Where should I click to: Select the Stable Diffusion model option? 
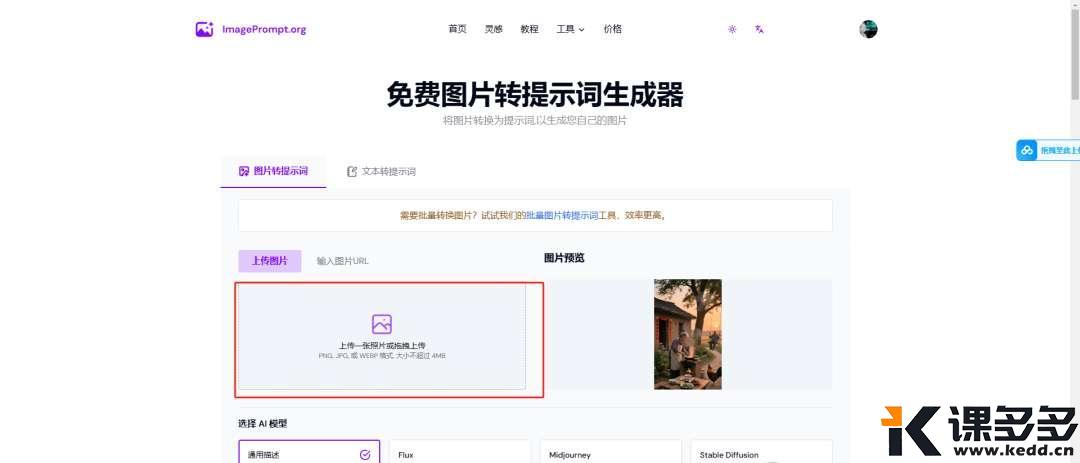click(x=761, y=452)
